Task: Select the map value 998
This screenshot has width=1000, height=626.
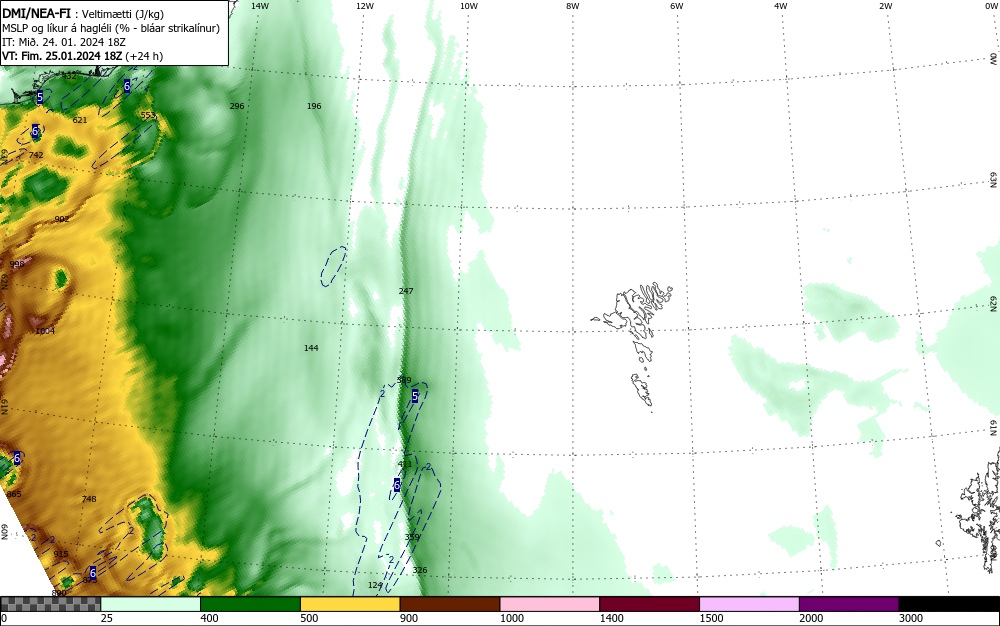Action: [17, 264]
